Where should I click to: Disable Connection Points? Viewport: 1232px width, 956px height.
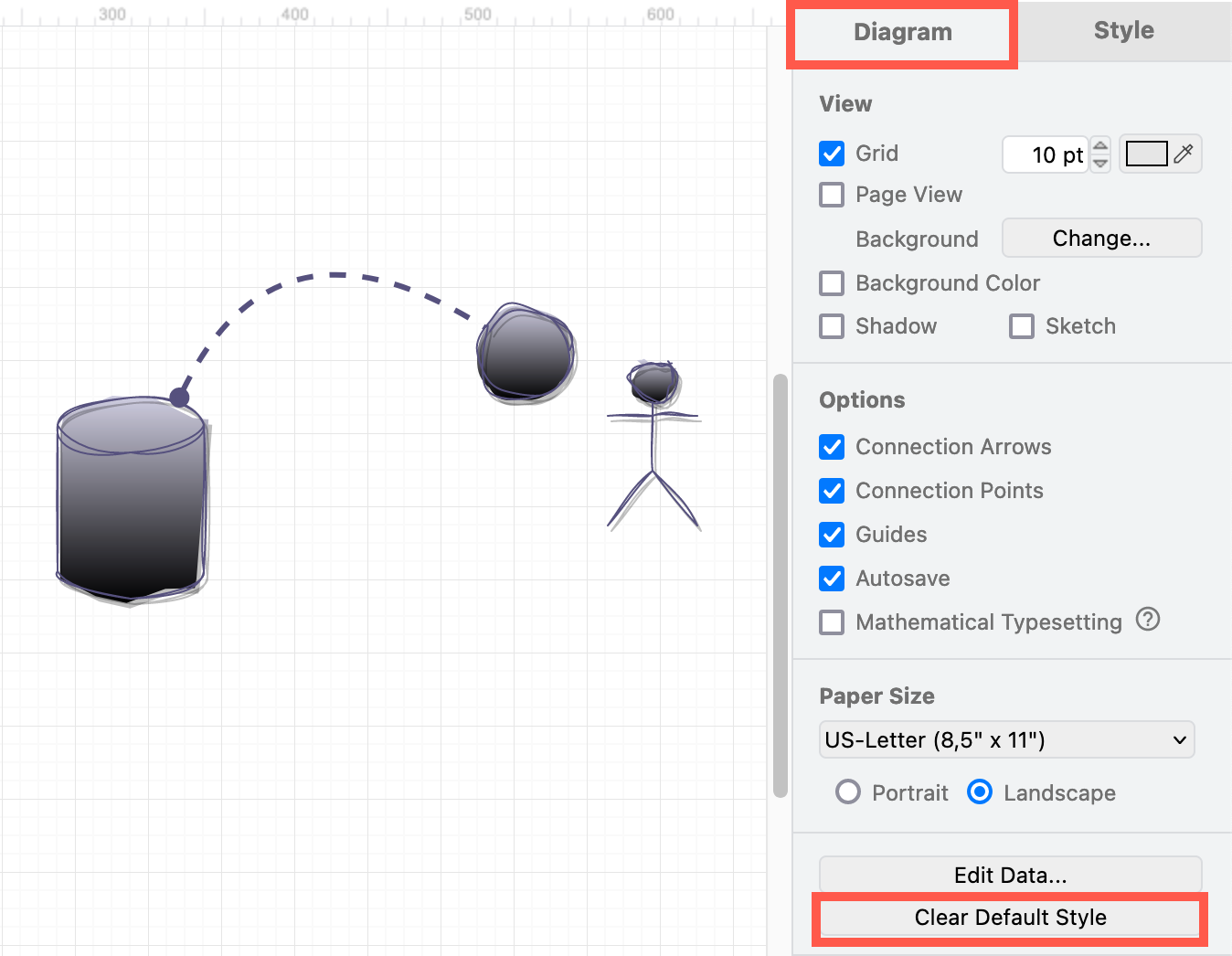[x=831, y=491]
